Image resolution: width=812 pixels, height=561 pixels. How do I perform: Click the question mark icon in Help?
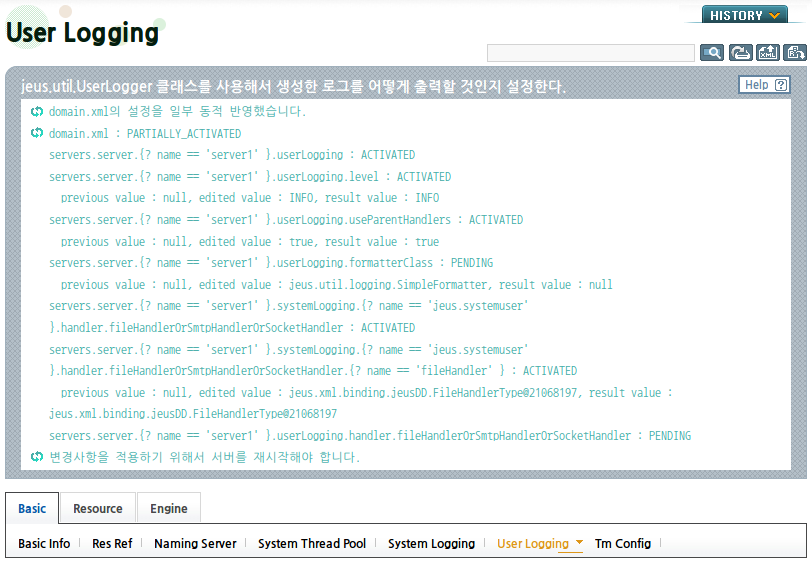coord(781,85)
